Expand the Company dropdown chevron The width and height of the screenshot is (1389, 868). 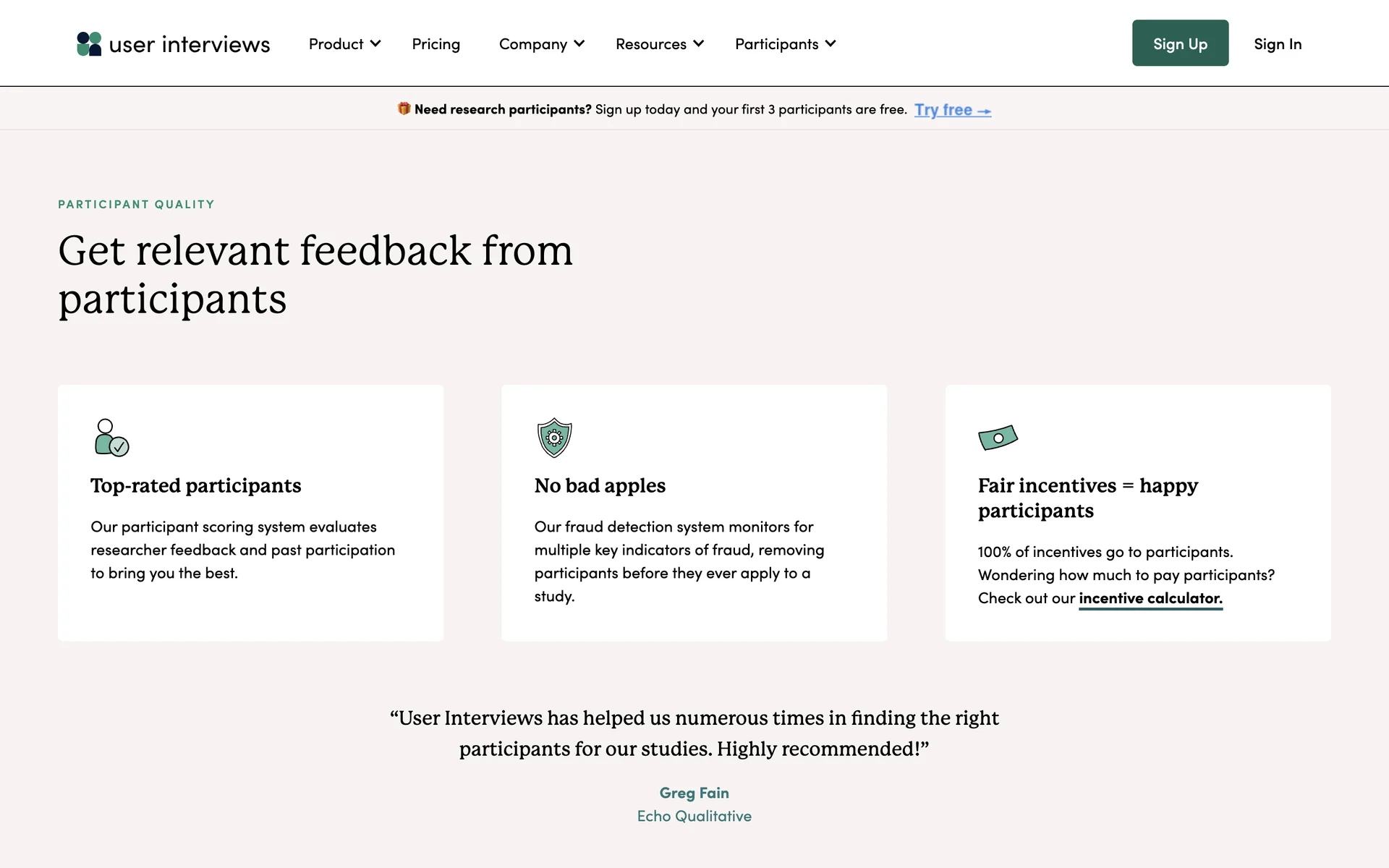[579, 43]
